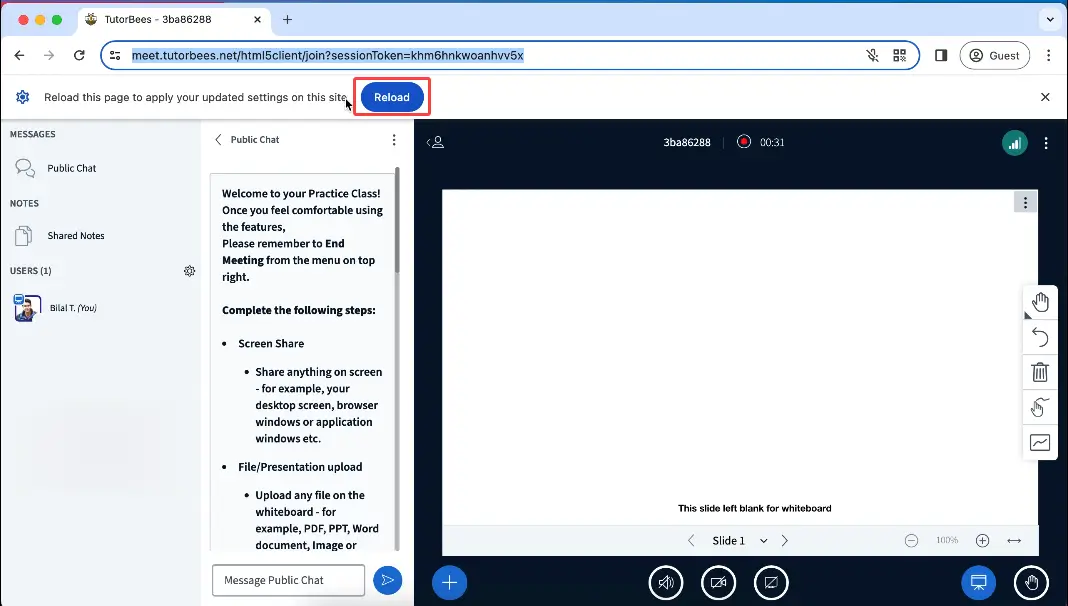Open manage users gear icon

point(189,271)
